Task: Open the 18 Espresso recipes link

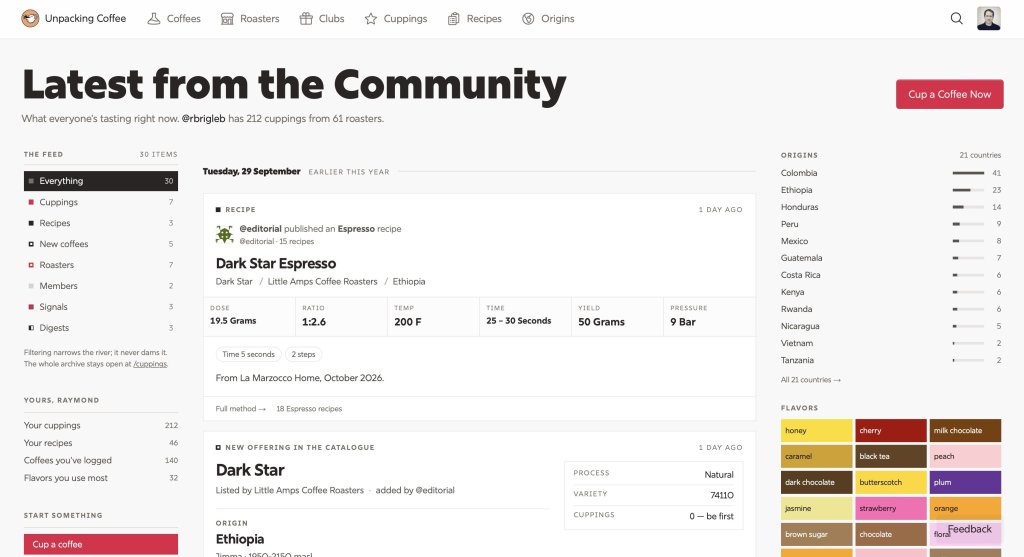Action: [x=309, y=409]
